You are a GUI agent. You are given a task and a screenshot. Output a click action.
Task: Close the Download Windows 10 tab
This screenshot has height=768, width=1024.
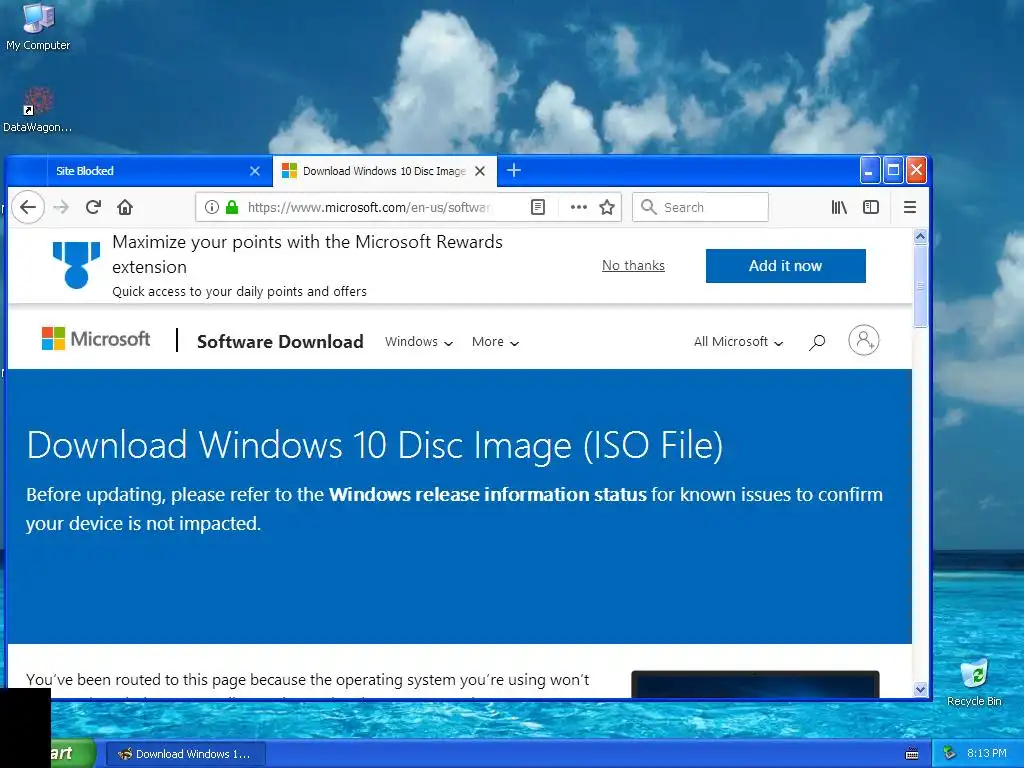480,171
